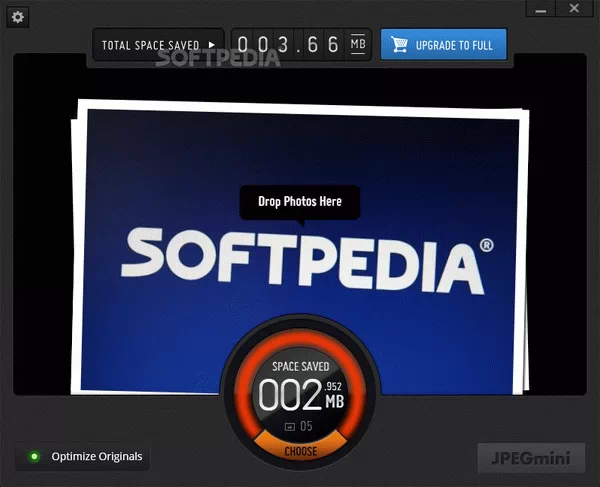Click the MB unit indicator in counter
The width and height of the screenshot is (600, 487).
click(x=358, y=45)
